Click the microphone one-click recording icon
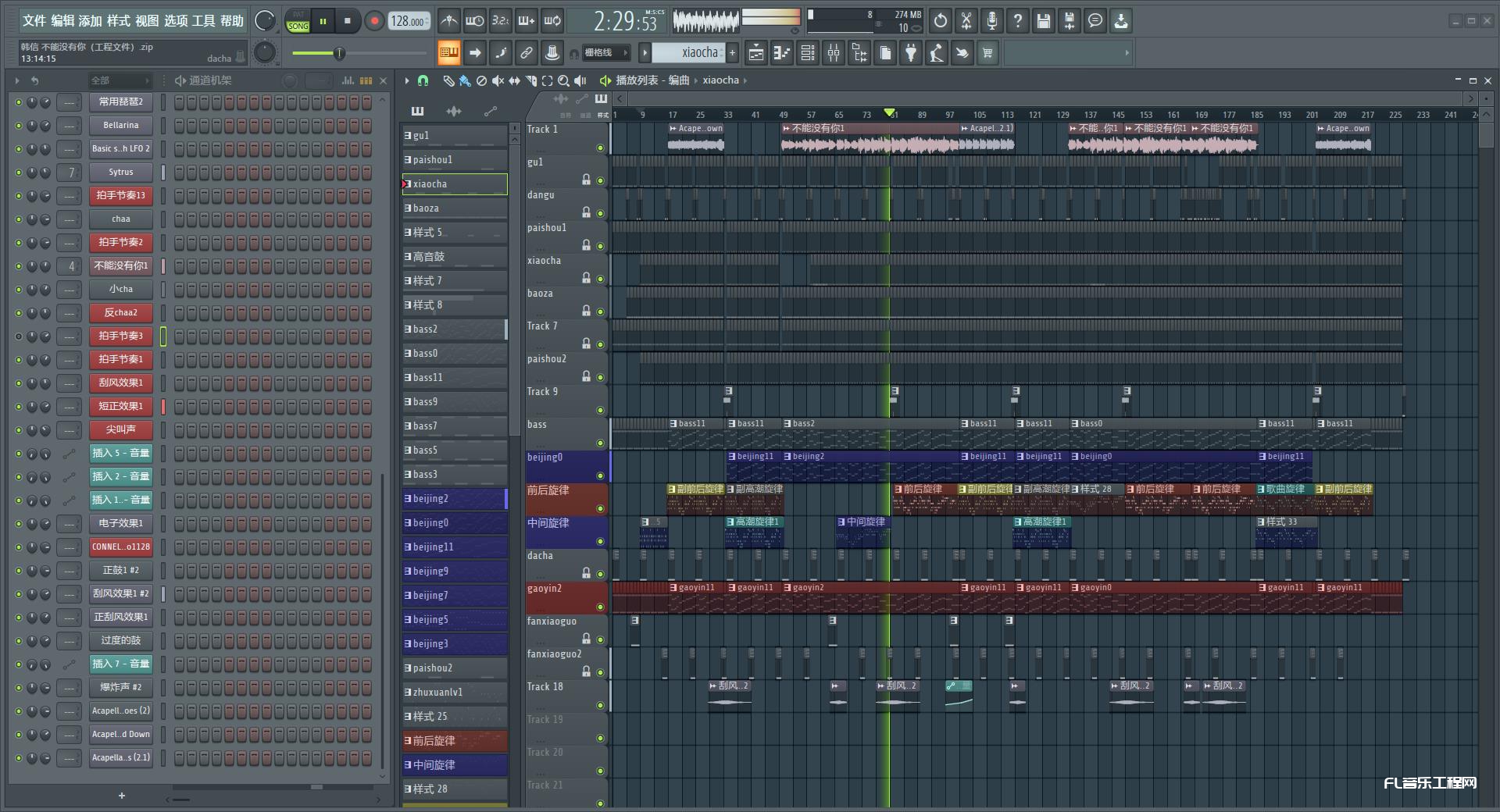Screen dimensions: 1500x812 (992, 21)
